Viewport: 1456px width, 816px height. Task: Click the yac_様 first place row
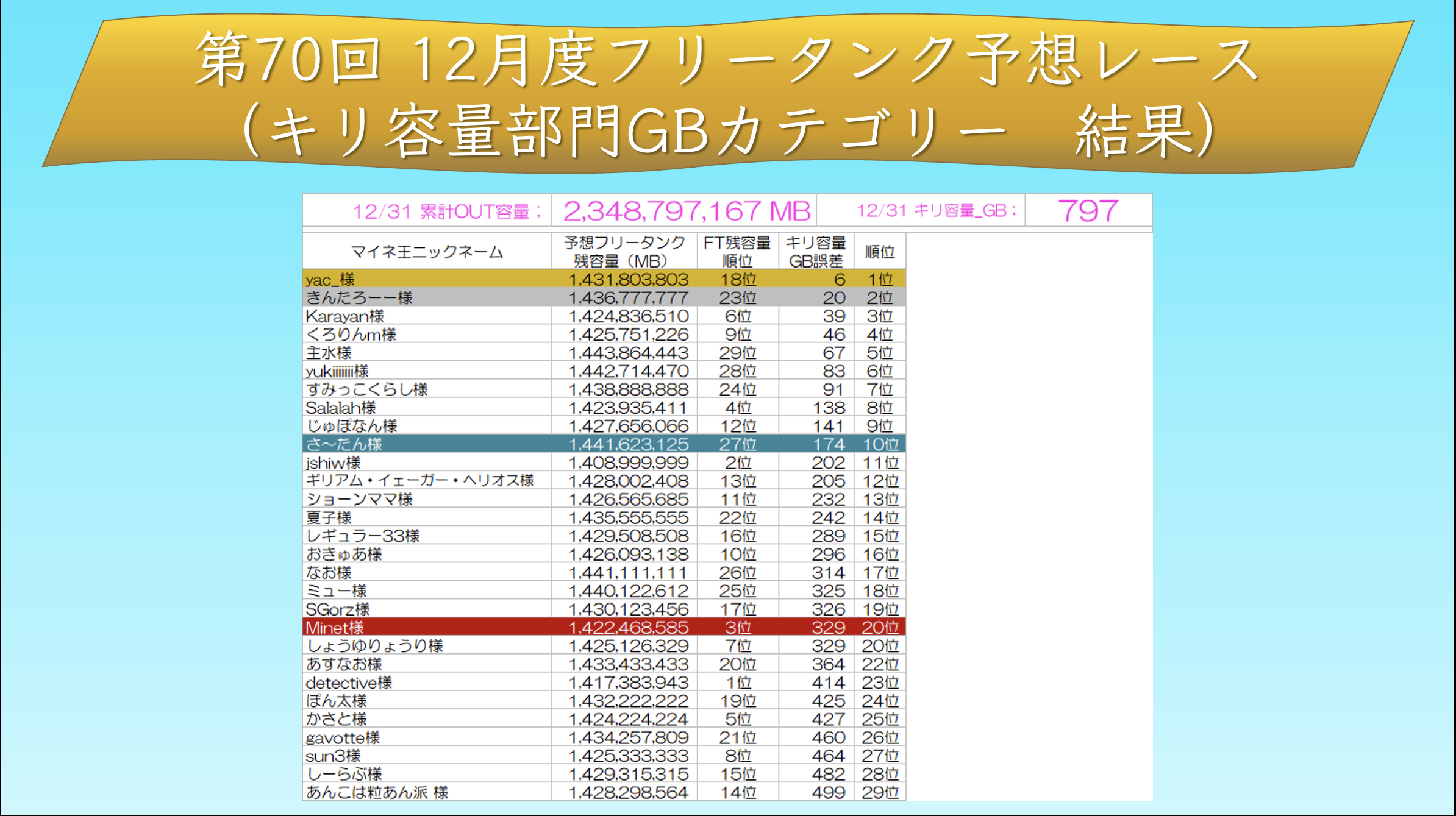tap(604, 279)
